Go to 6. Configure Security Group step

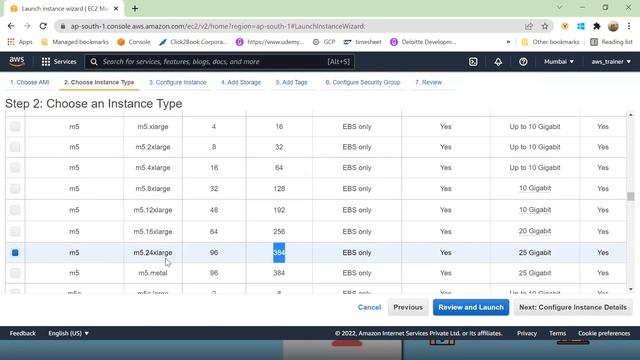(x=363, y=82)
